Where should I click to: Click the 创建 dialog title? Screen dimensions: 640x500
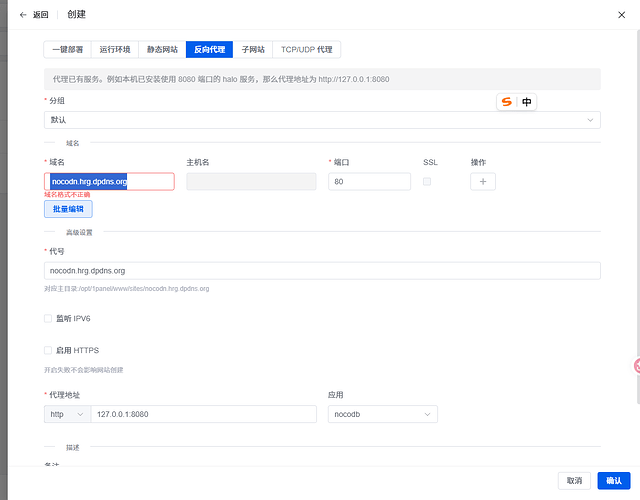tap(76, 15)
